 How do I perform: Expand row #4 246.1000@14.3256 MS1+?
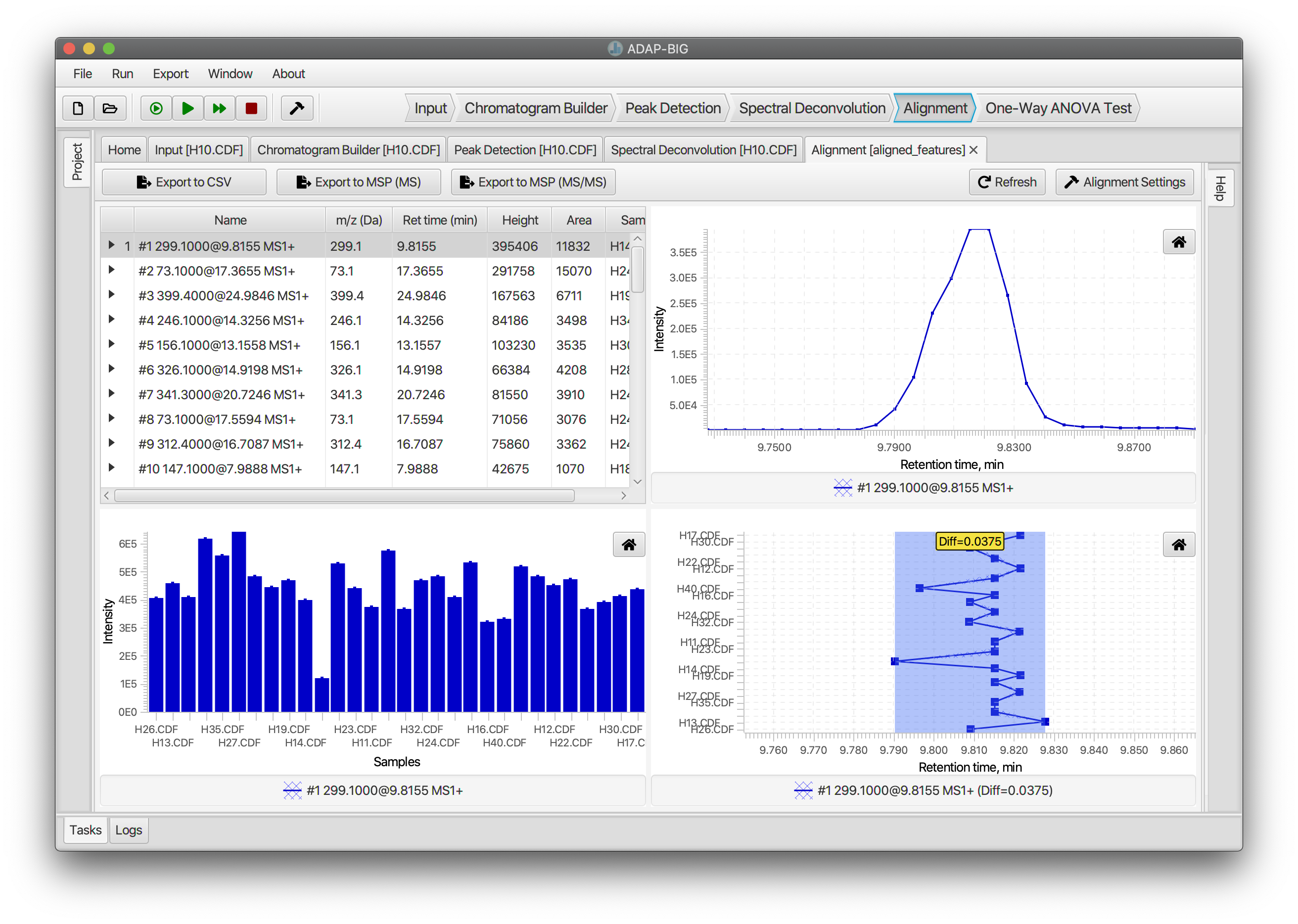point(111,319)
